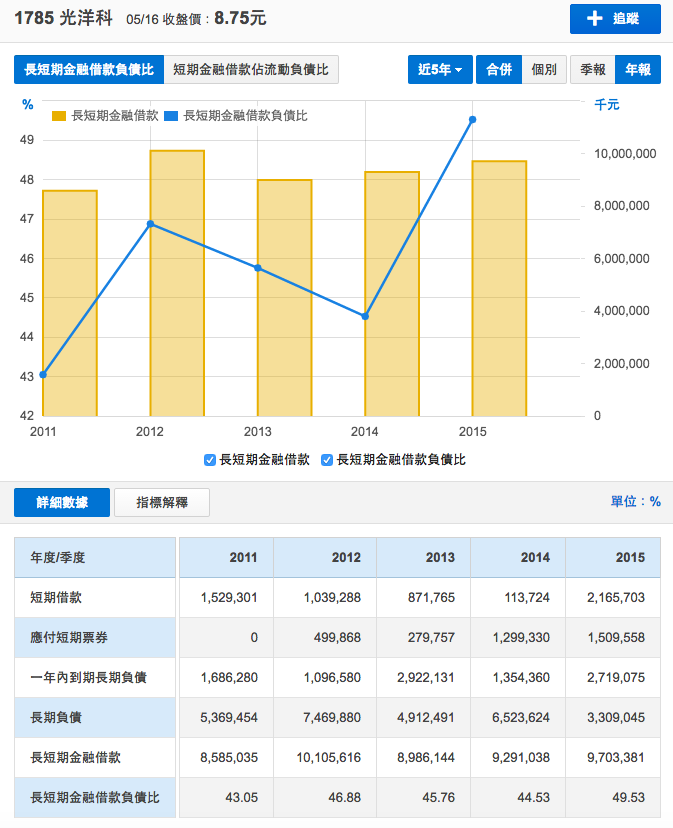The height and width of the screenshot is (828, 673).
Task: Click the blue 長短期金融借款負債比 legend swatch
Action: tap(172, 116)
